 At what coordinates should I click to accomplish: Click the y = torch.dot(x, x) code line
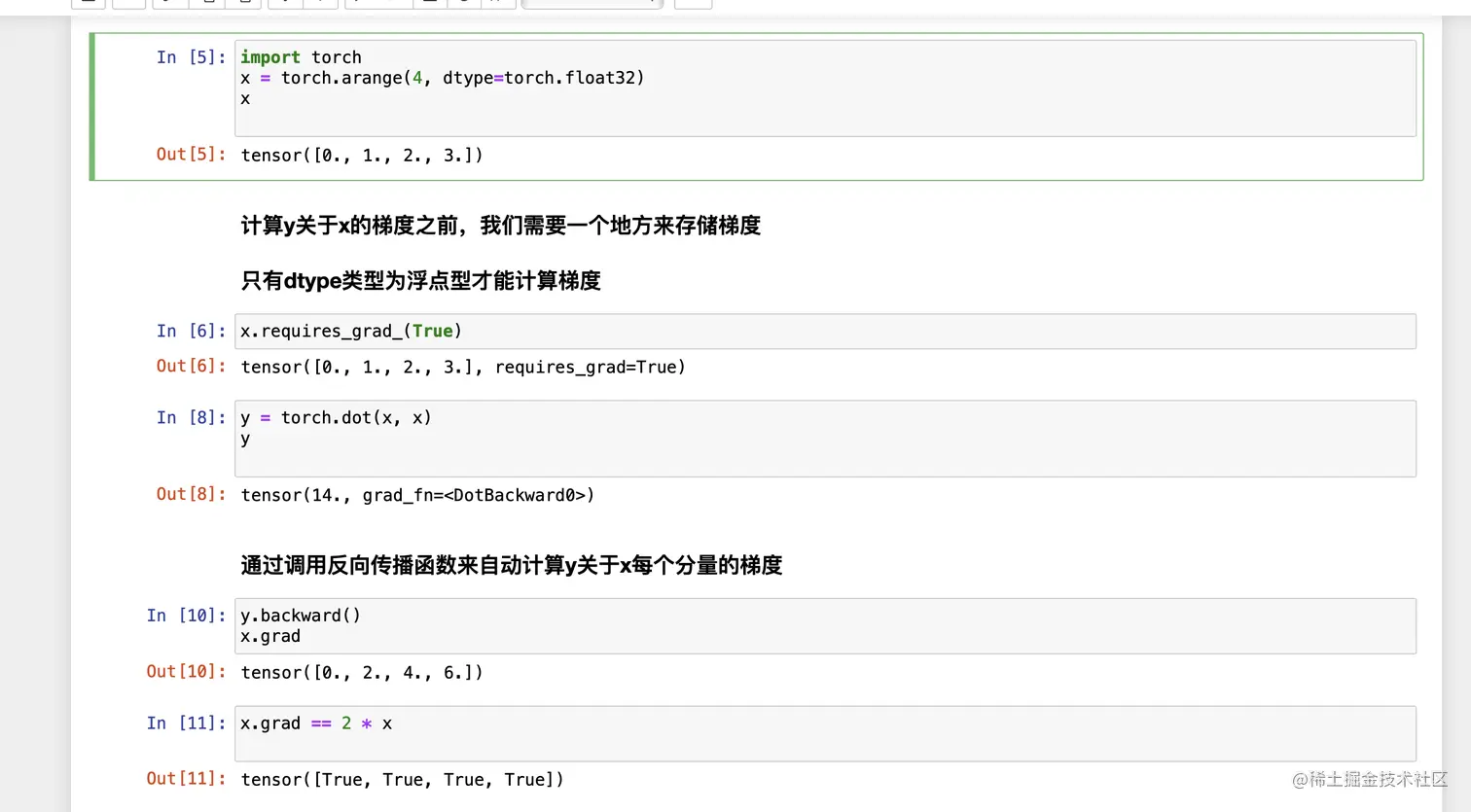click(336, 418)
